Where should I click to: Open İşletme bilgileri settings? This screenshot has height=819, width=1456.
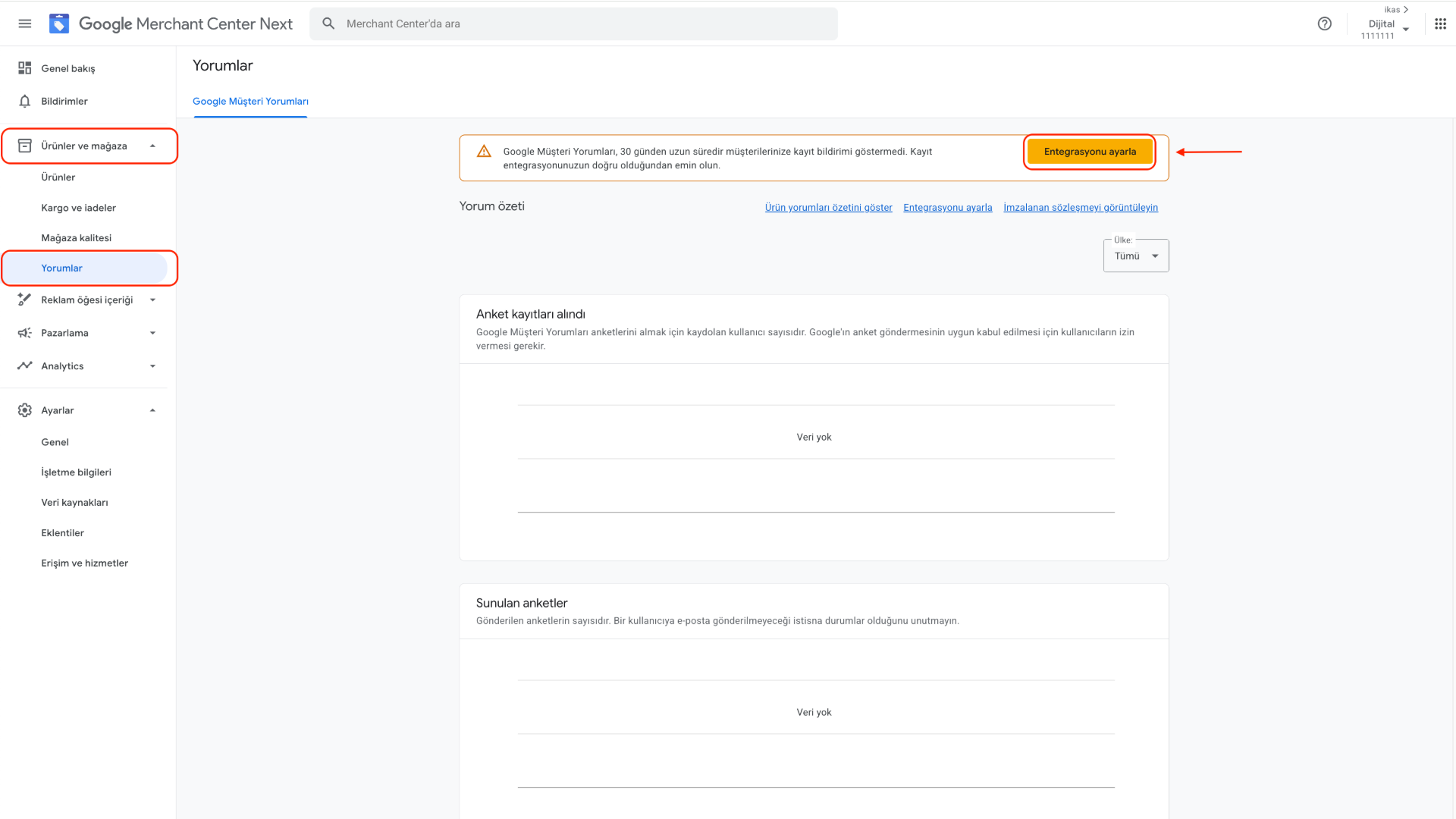(77, 472)
